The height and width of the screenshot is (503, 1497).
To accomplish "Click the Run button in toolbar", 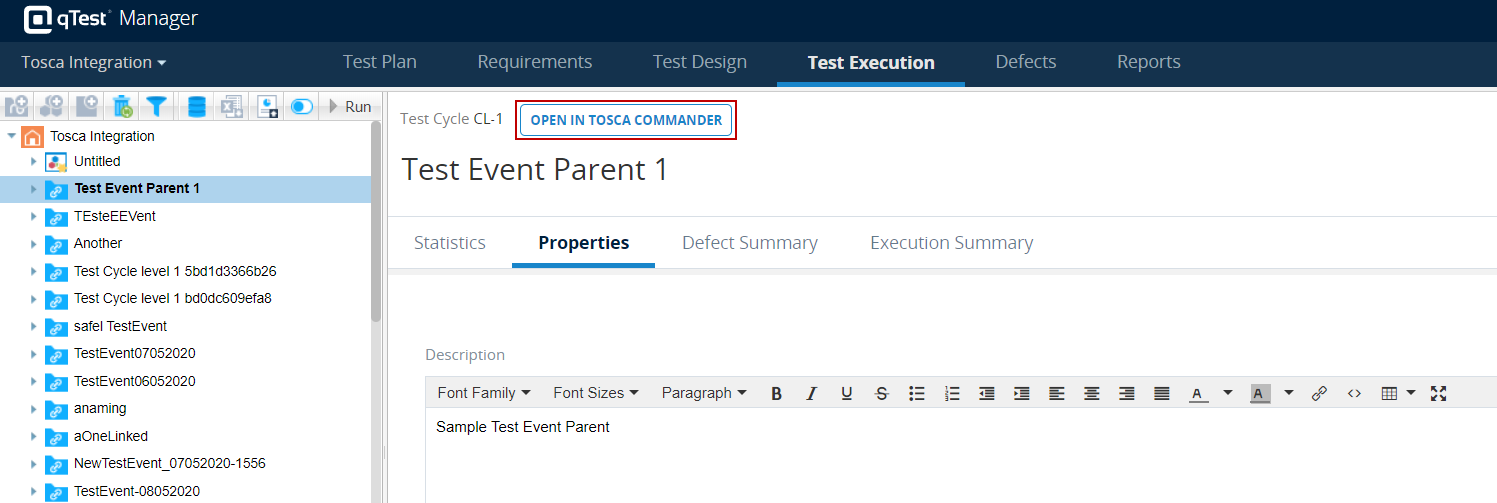I will tap(351, 106).
